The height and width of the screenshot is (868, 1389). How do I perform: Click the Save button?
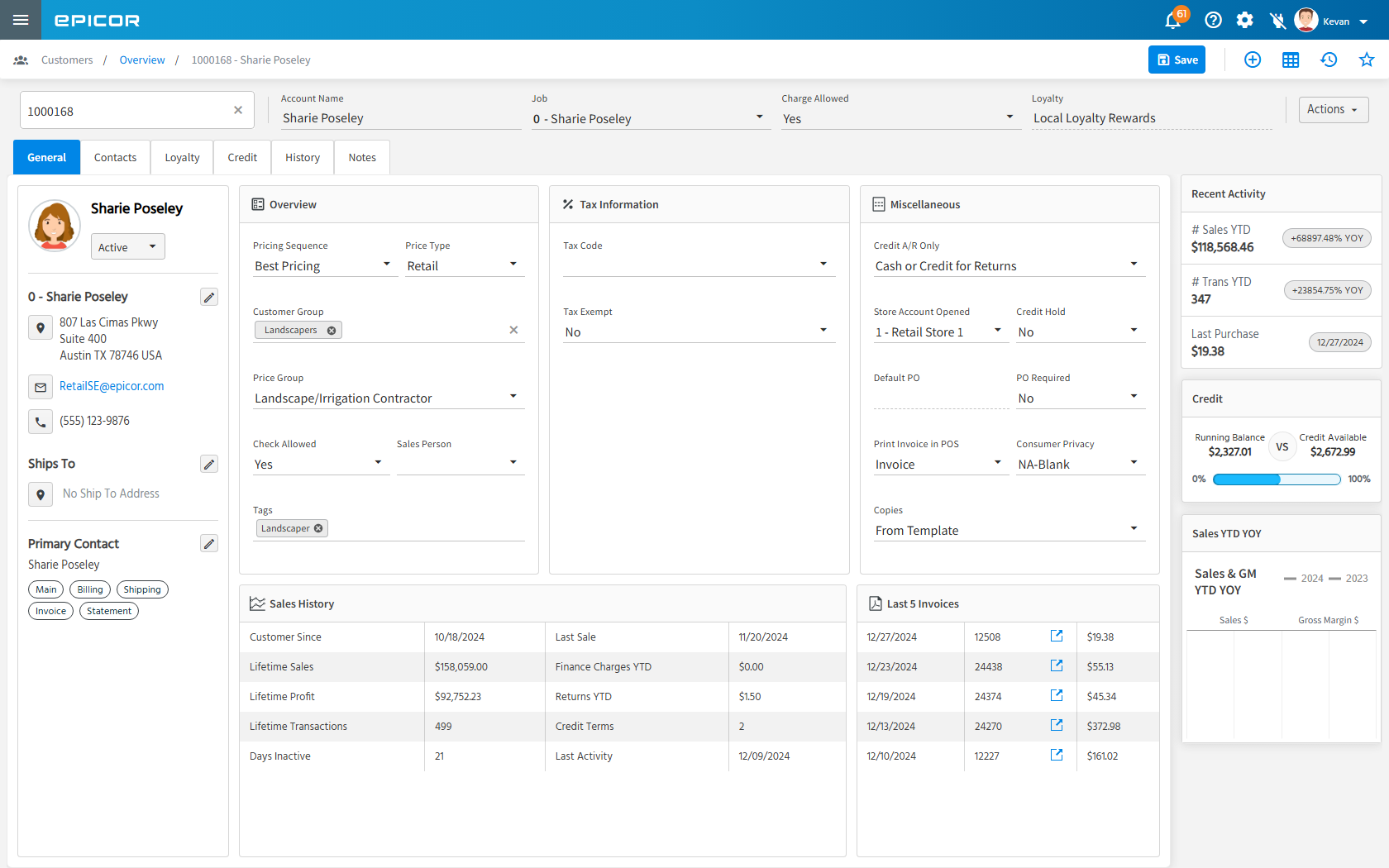click(x=1177, y=60)
